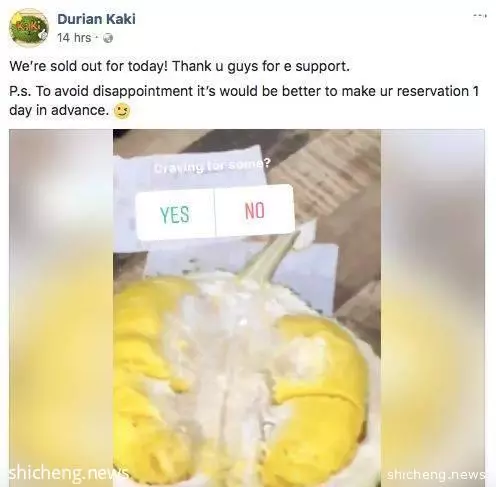Viewport: 496px width, 487px height.
Task: Select the 'Craving for some?' poll question
Action: [213, 166]
